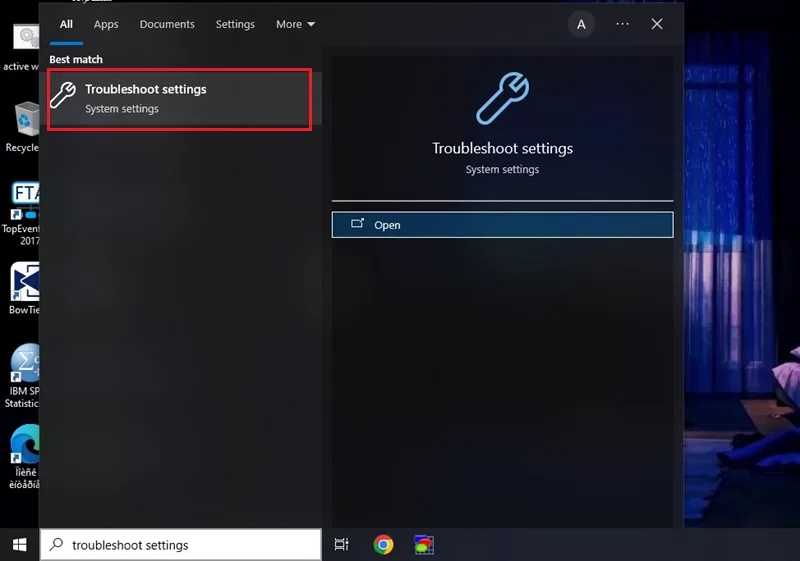800x561 pixels.
Task: Open the Troubleshoot settings best match result
Action: pos(180,99)
